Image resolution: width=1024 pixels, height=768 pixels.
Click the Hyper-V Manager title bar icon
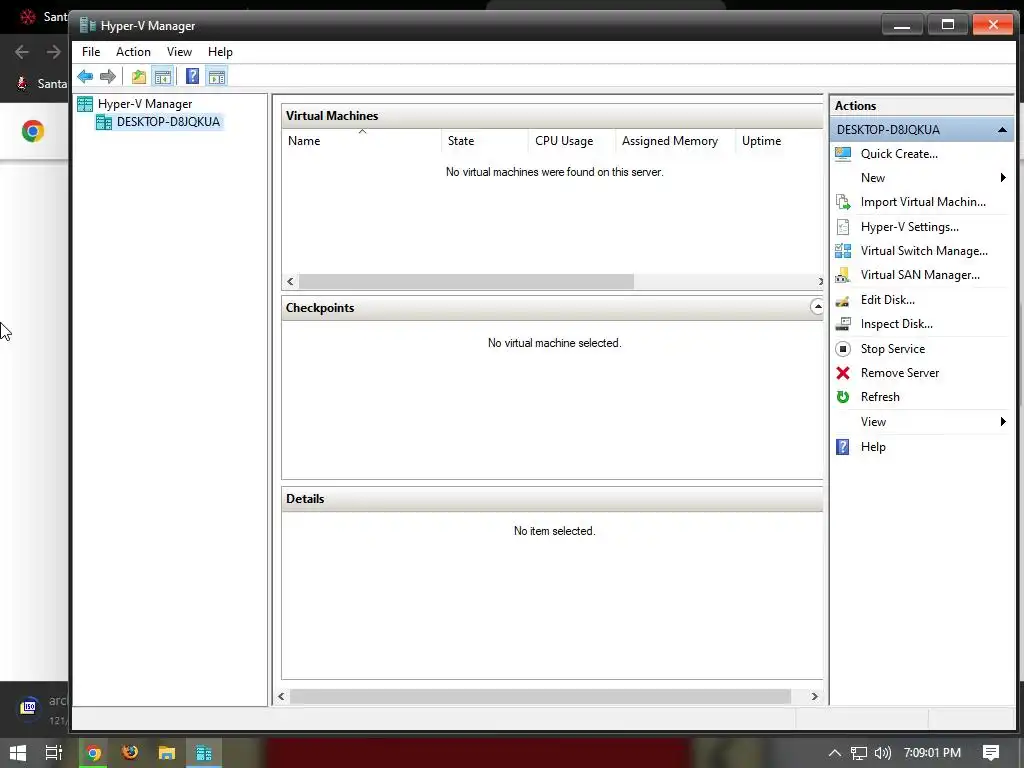(x=88, y=25)
